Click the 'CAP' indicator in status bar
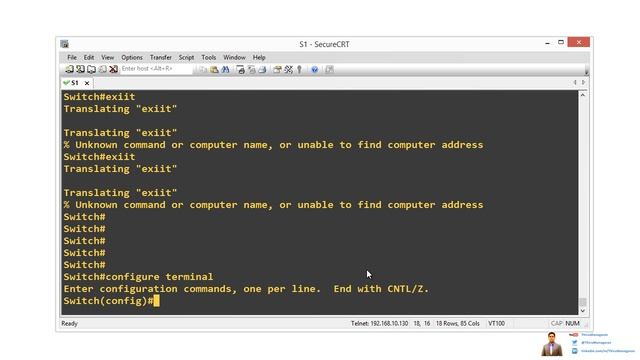The width and height of the screenshot is (640, 360). [x=556, y=323]
